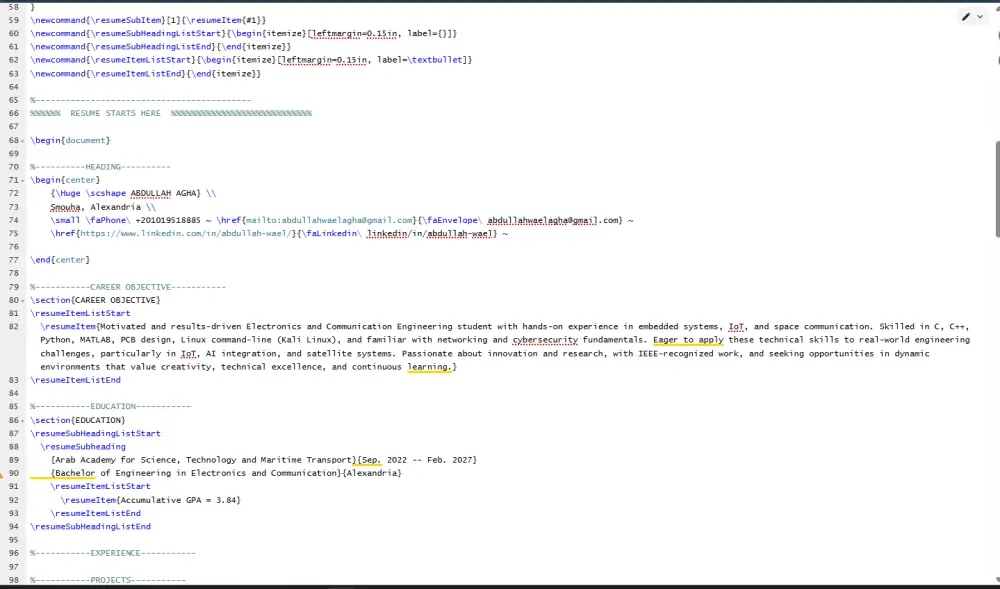Open the pencil editing-mode dropdown
The height and width of the screenshot is (589, 1000).
pyautogui.click(x=973, y=17)
